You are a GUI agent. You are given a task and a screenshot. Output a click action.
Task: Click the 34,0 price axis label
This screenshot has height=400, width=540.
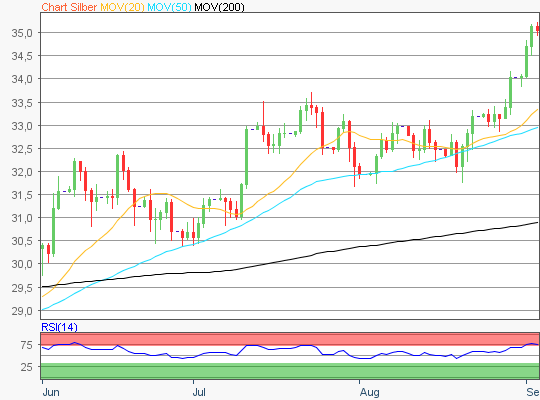pyautogui.click(x=22, y=79)
